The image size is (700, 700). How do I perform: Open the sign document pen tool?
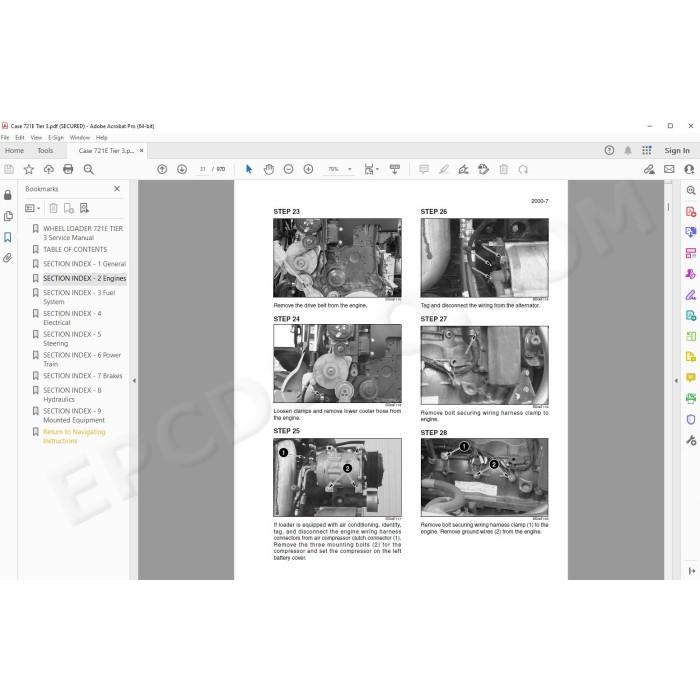463,169
